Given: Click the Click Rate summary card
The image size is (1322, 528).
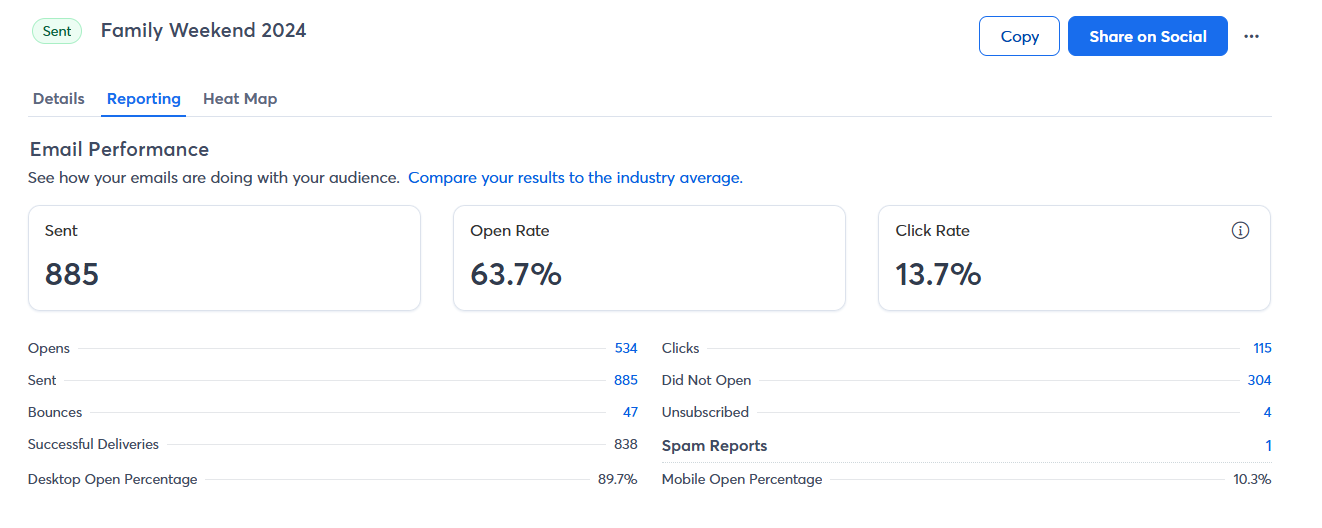Looking at the screenshot, I should pyautogui.click(x=1073, y=258).
